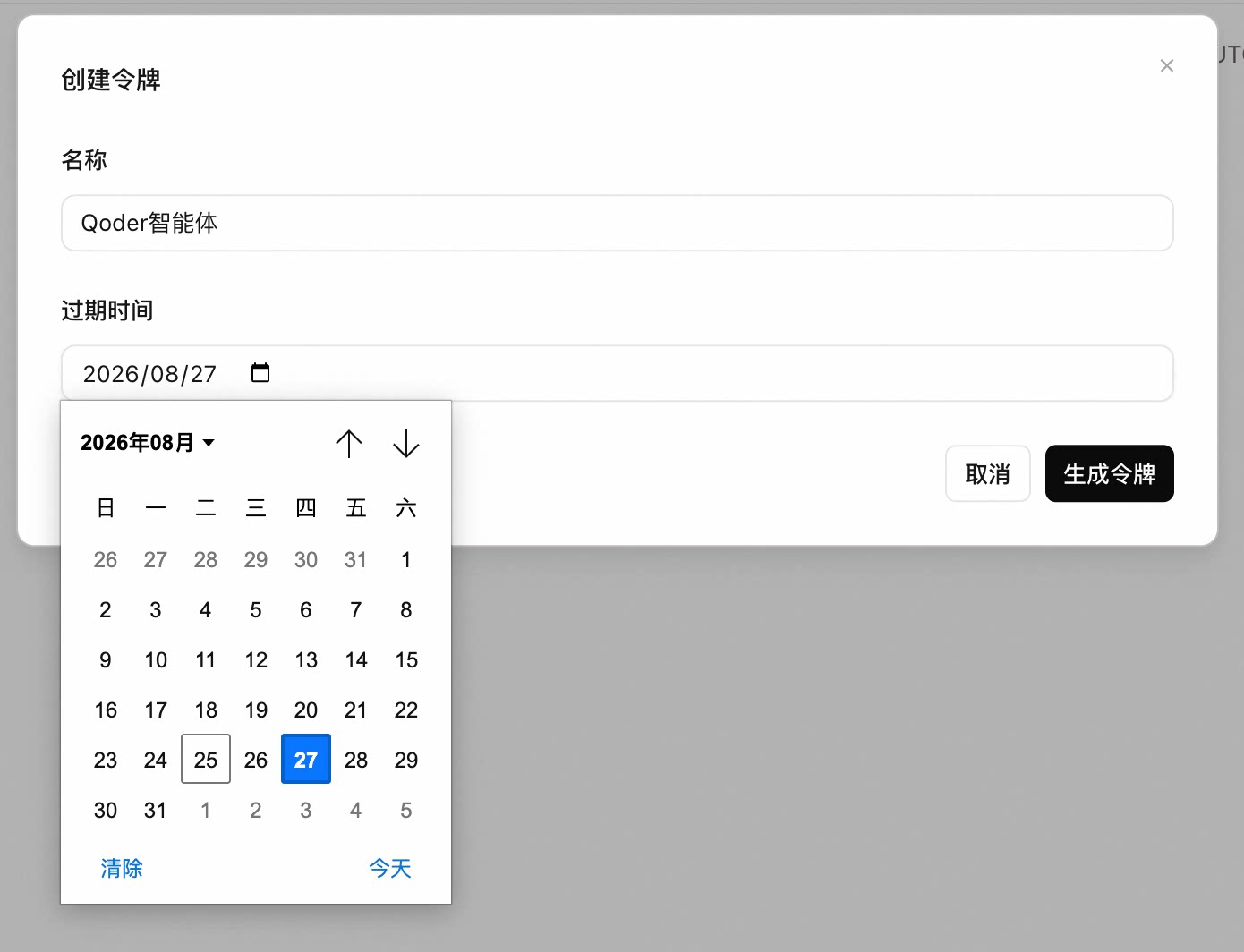
Task: Select the highlighted day 27
Action: click(306, 760)
